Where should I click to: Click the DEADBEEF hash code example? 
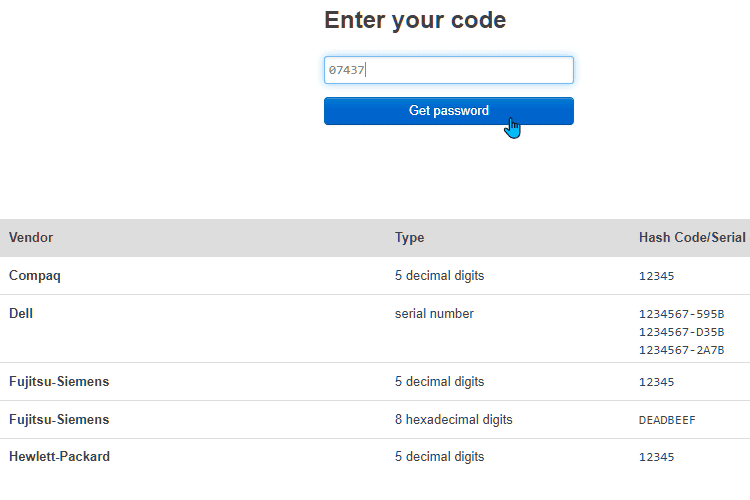[x=667, y=420]
